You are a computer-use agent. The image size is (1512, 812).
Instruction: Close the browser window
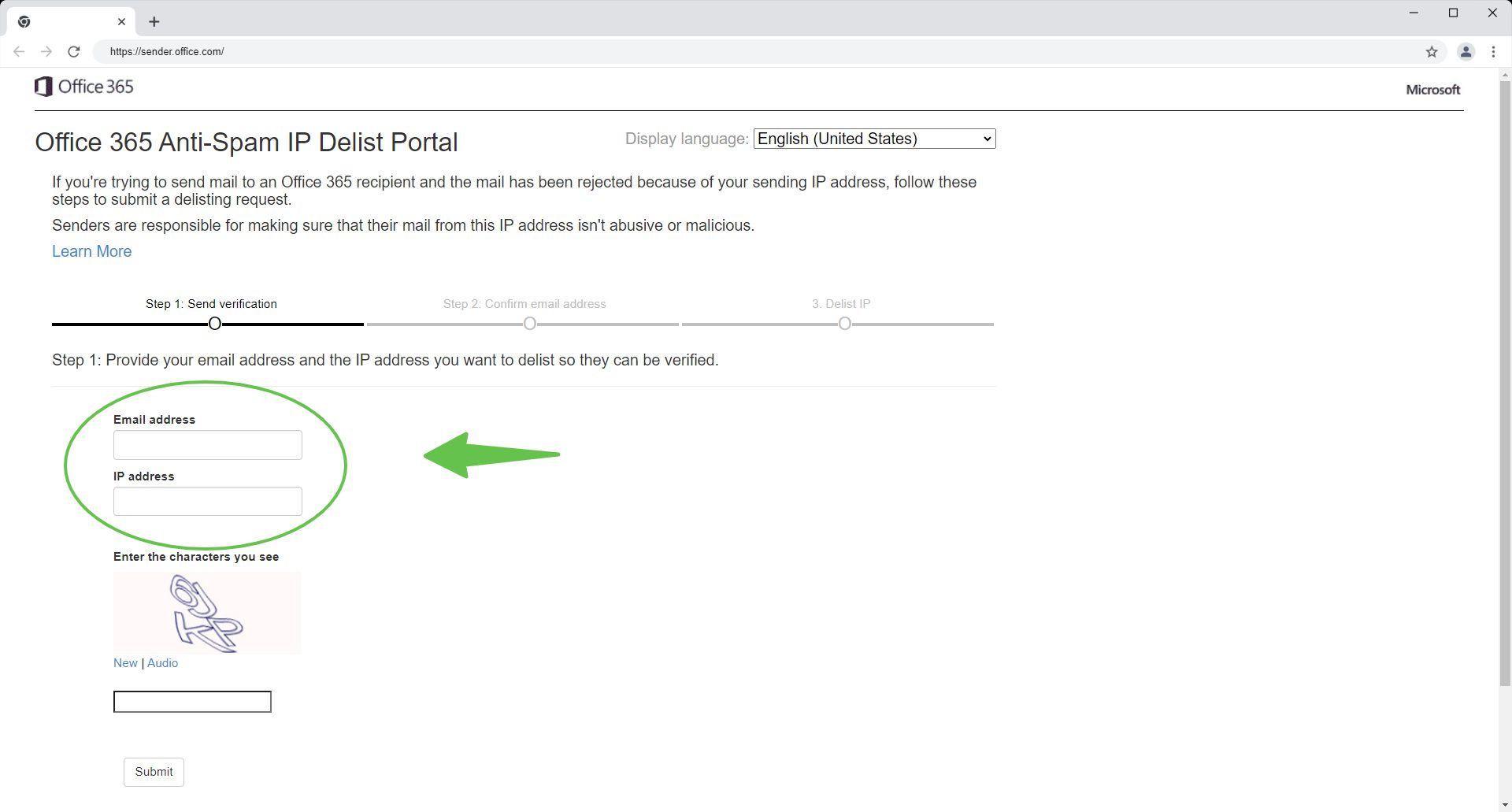point(1492,13)
